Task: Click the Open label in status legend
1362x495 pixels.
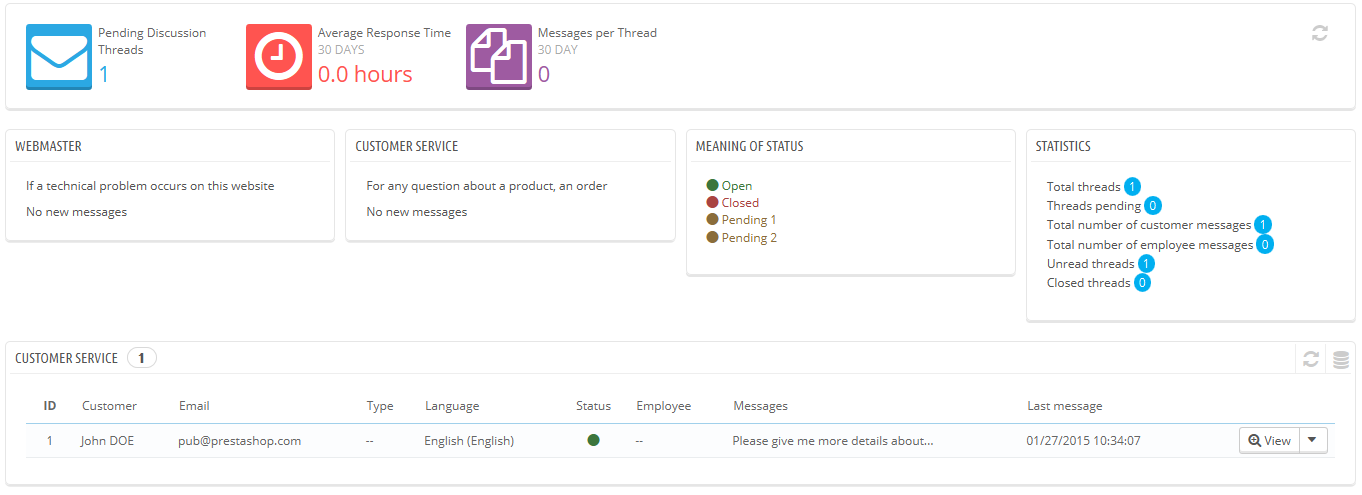Action: coord(737,185)
